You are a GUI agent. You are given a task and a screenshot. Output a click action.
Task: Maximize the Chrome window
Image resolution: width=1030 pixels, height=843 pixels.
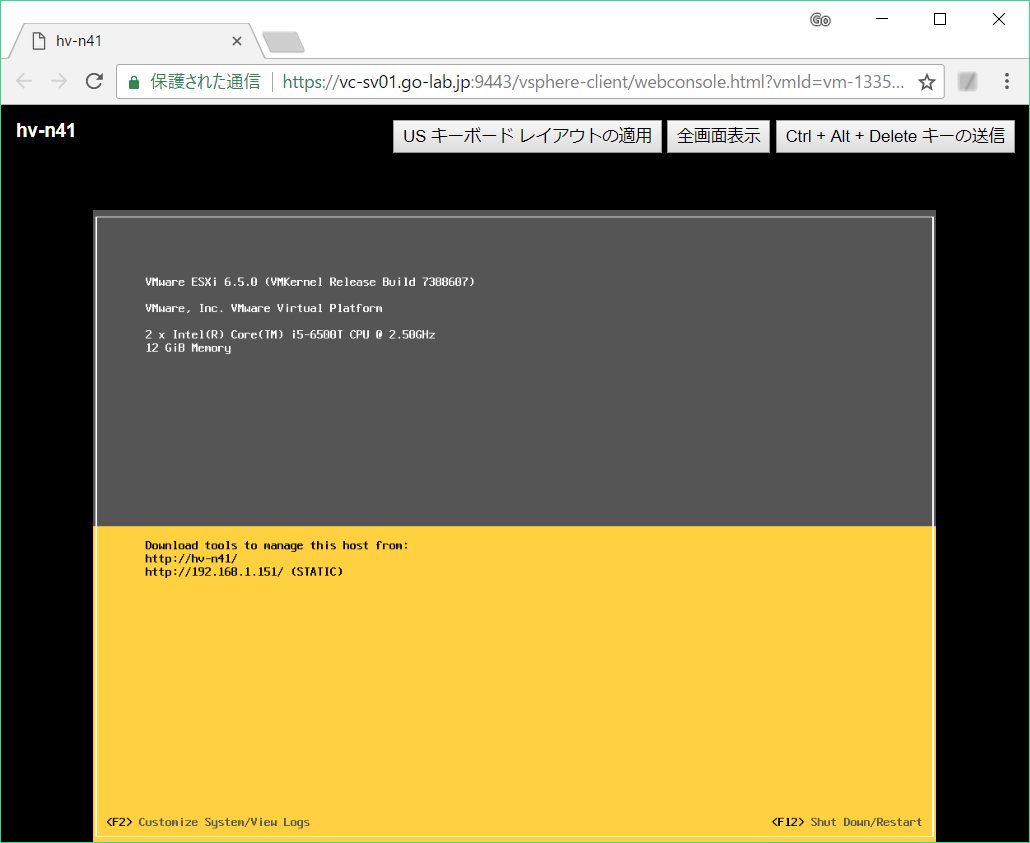[940, 20]
